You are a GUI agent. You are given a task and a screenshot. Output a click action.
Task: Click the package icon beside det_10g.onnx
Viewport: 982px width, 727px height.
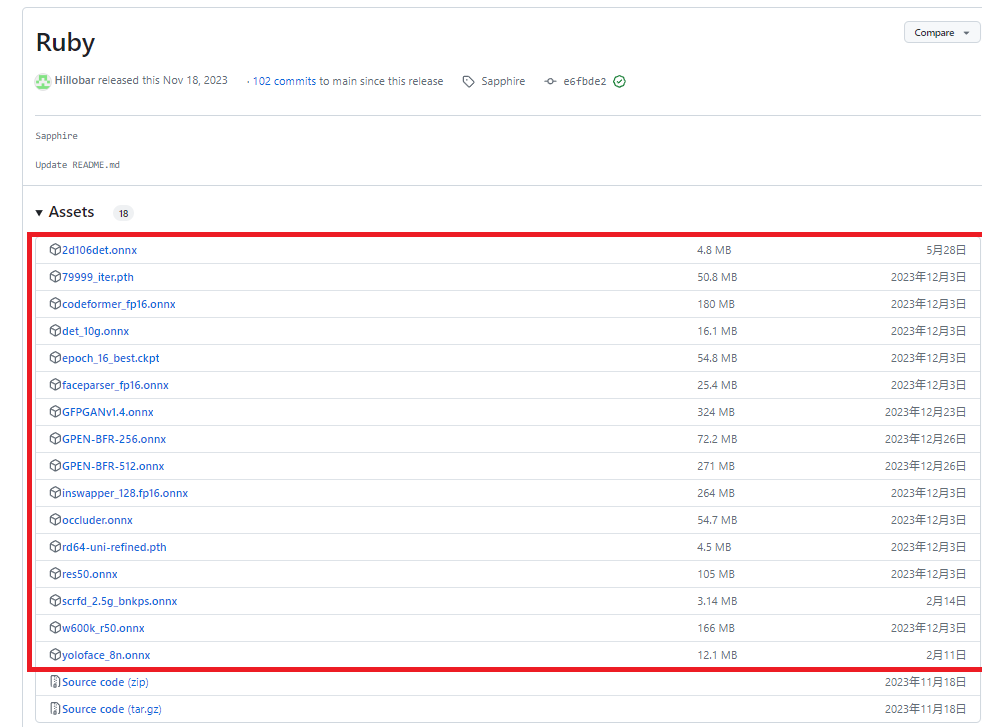pyautogui.click(x=55, y=331)
